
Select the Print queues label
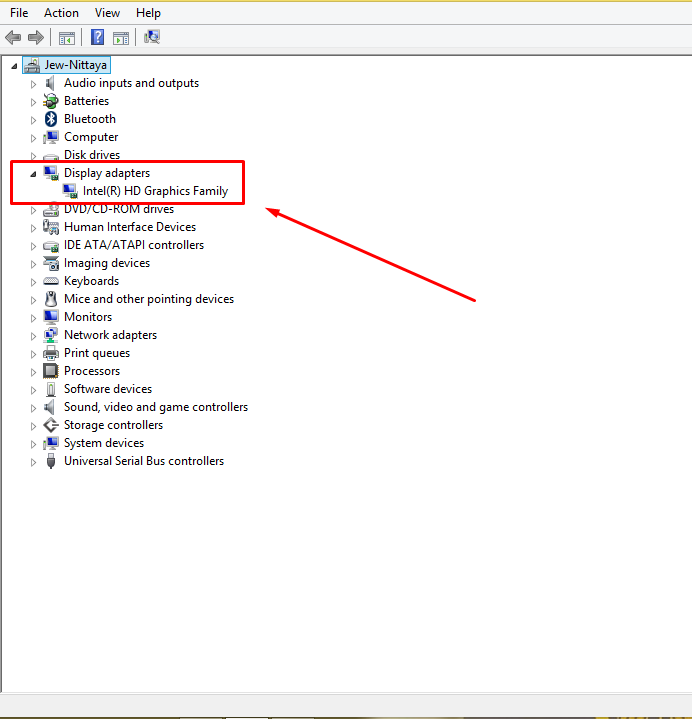tap(97, 353)
